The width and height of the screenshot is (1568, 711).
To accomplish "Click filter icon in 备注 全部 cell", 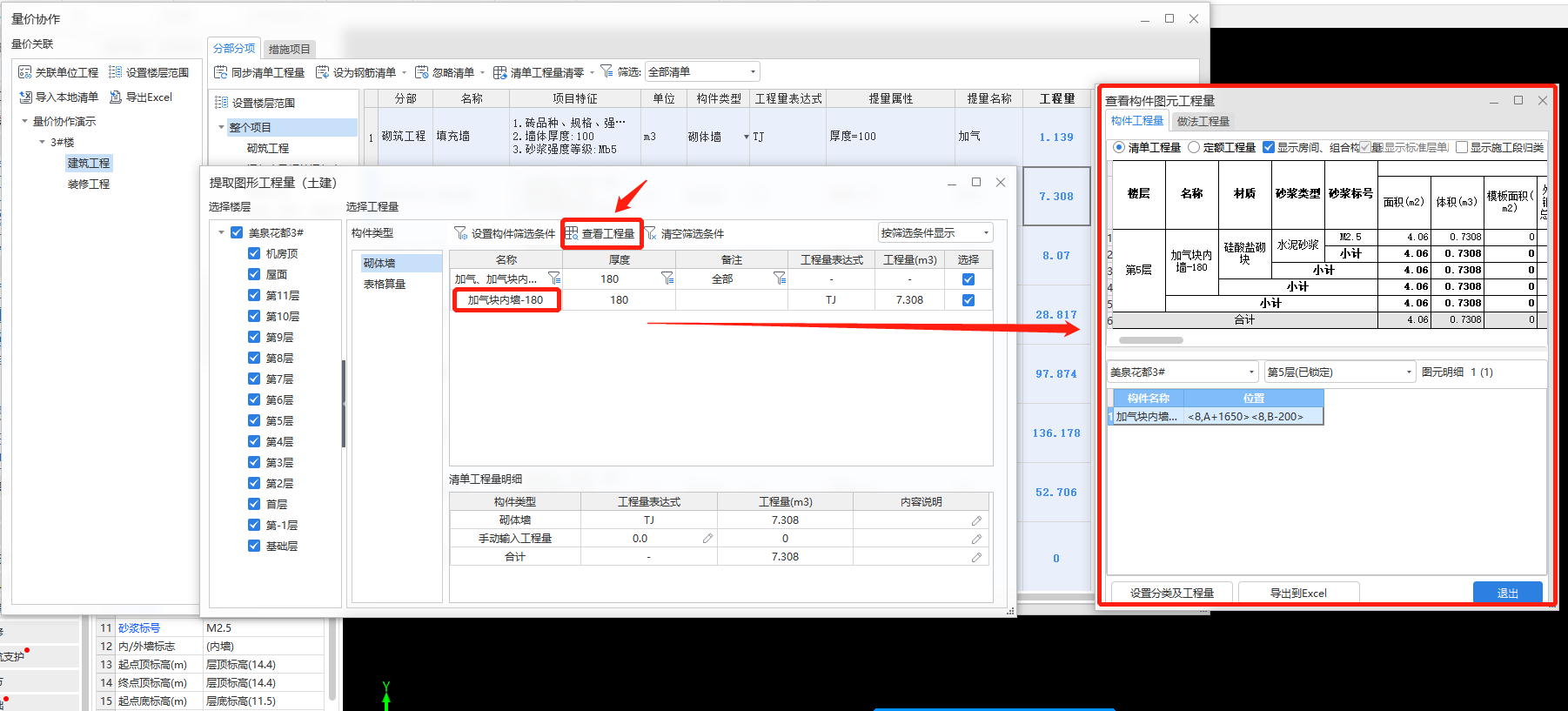I will (x=780, y=278).
